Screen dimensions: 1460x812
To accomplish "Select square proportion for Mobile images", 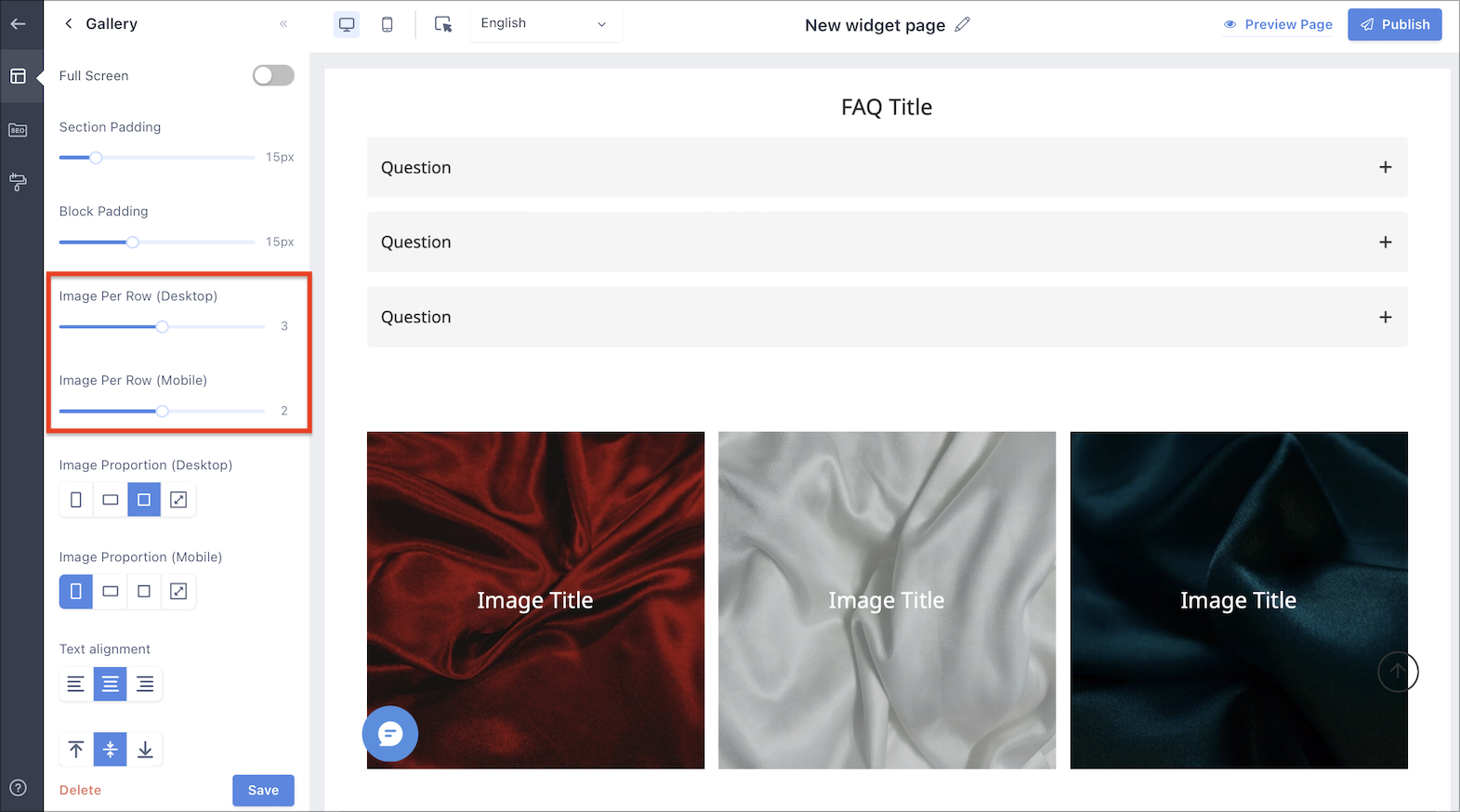I will (x=144, y=592).
